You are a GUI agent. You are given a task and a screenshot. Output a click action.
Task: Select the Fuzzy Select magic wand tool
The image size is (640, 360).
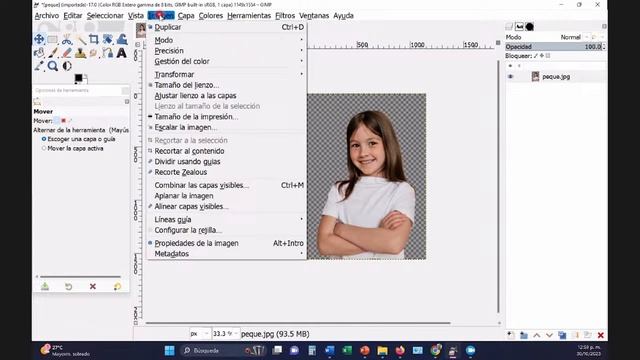click(81, 40)
